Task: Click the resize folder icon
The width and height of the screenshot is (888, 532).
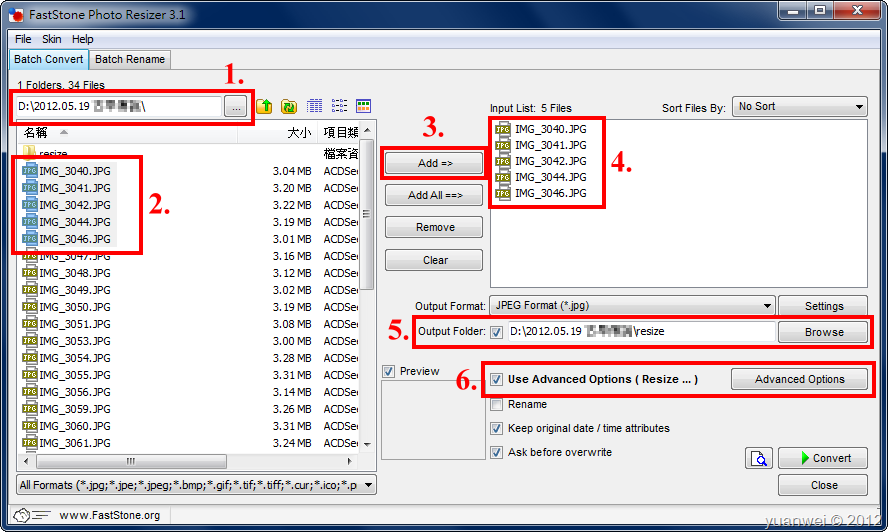Action: 29,152
